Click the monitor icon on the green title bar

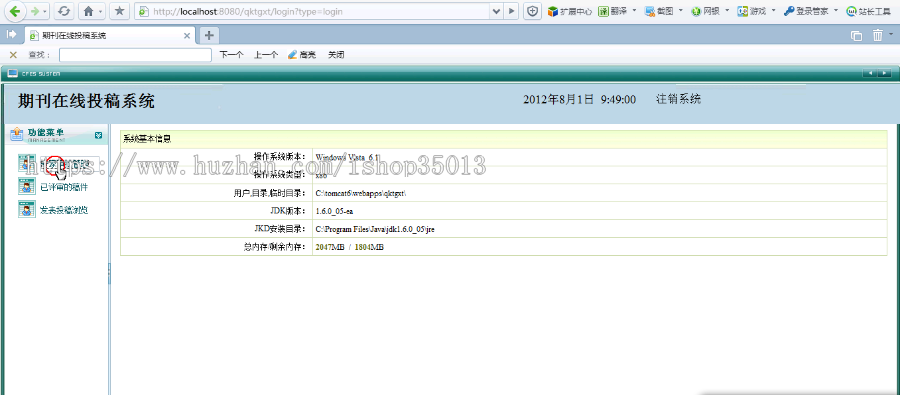pos(13,73)
